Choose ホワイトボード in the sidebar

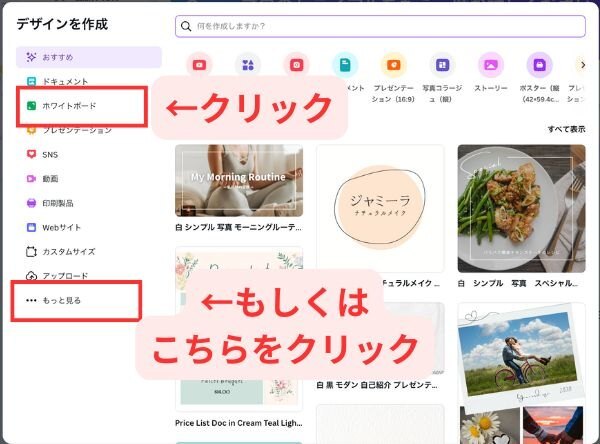pyautogui.click(x=61, y=106)
